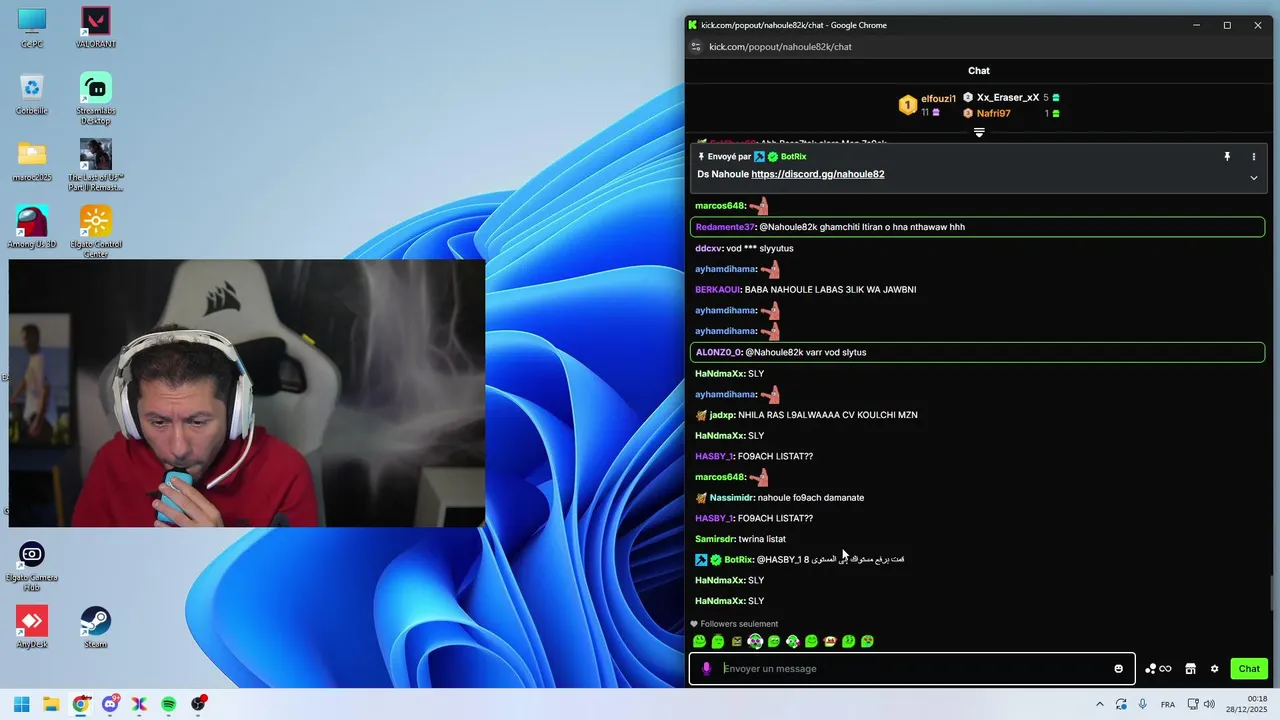1280x720 pixels.
Task: Open Spotify from taskbar
Action: [x=169, y=704]
